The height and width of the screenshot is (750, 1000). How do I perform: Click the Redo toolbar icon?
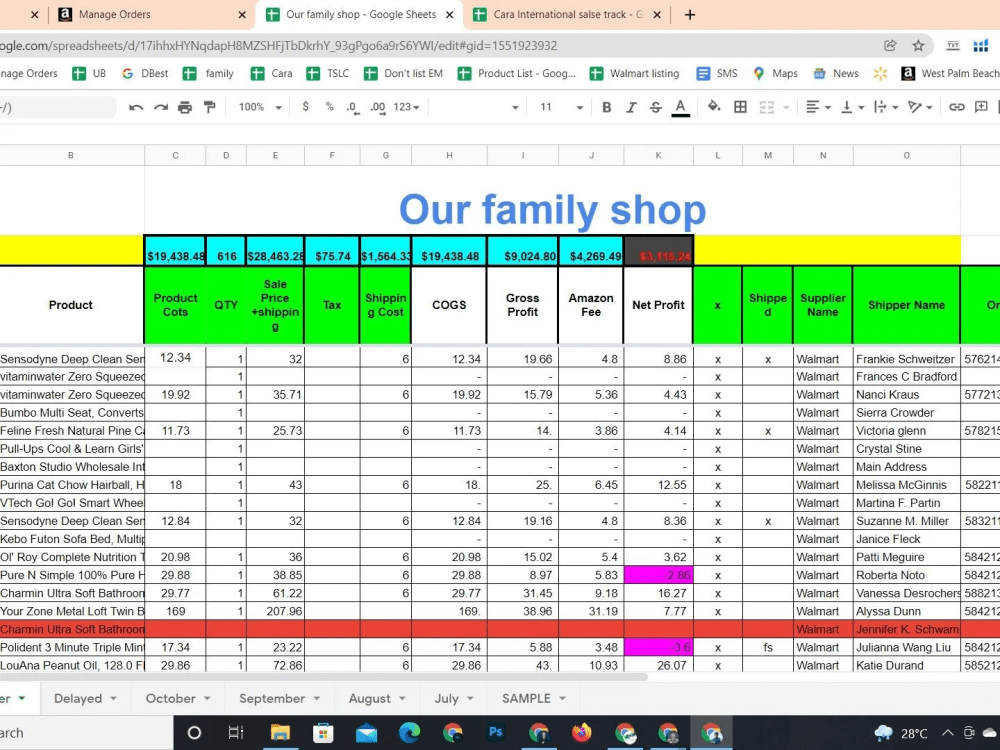161,107
